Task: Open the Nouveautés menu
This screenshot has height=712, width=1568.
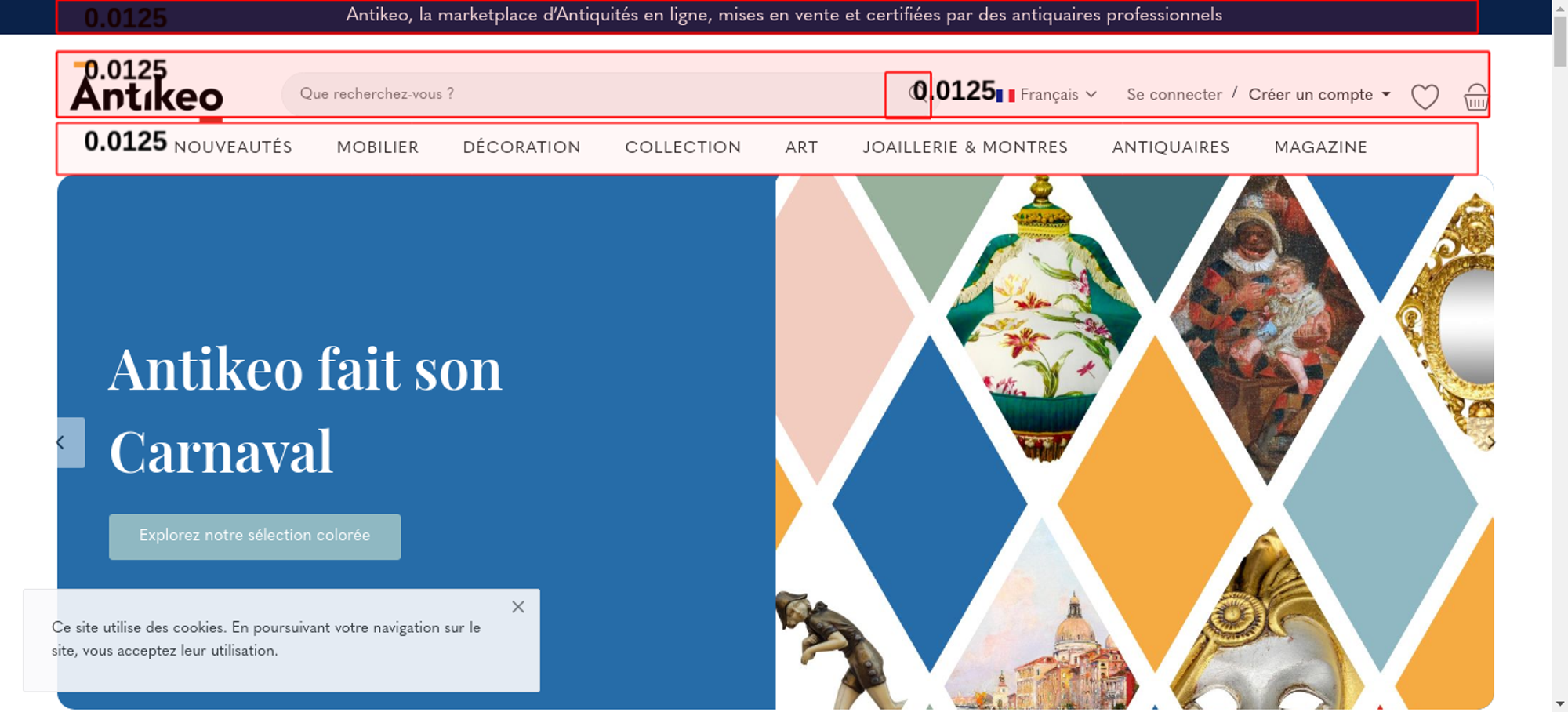Action: click(x=233, y=147)
